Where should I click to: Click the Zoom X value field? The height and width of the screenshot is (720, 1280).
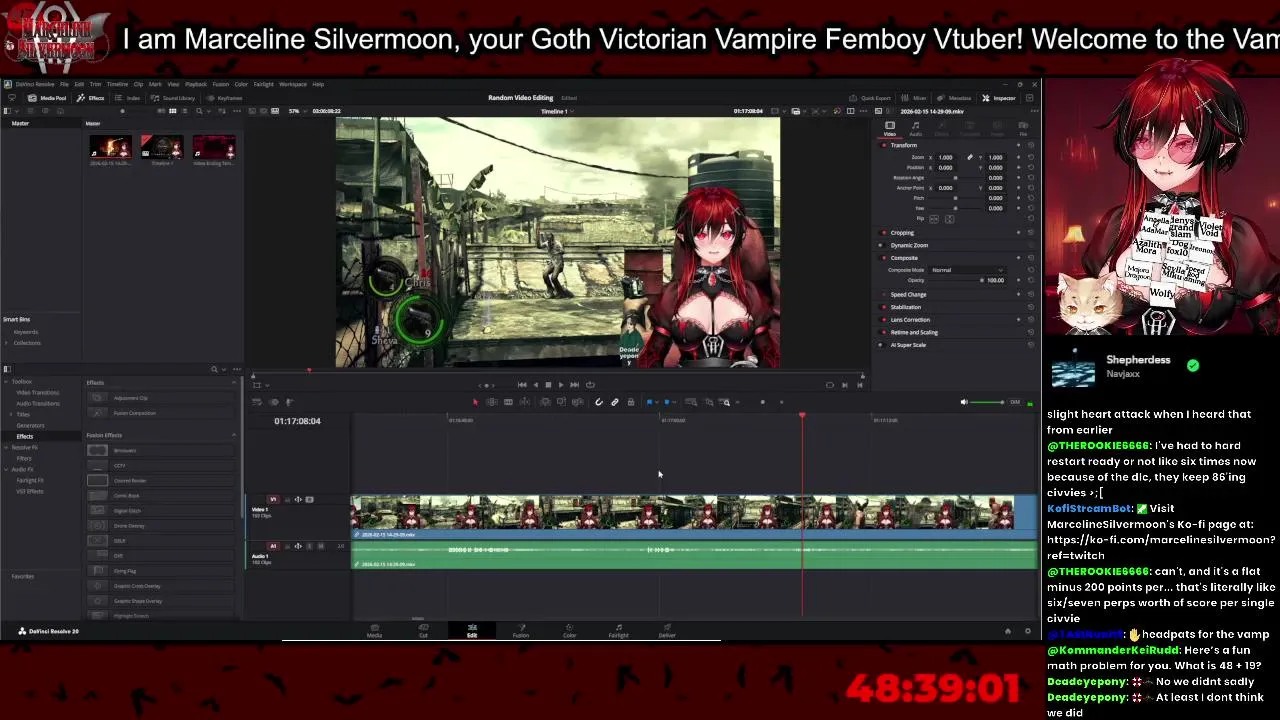click(947, 157)
